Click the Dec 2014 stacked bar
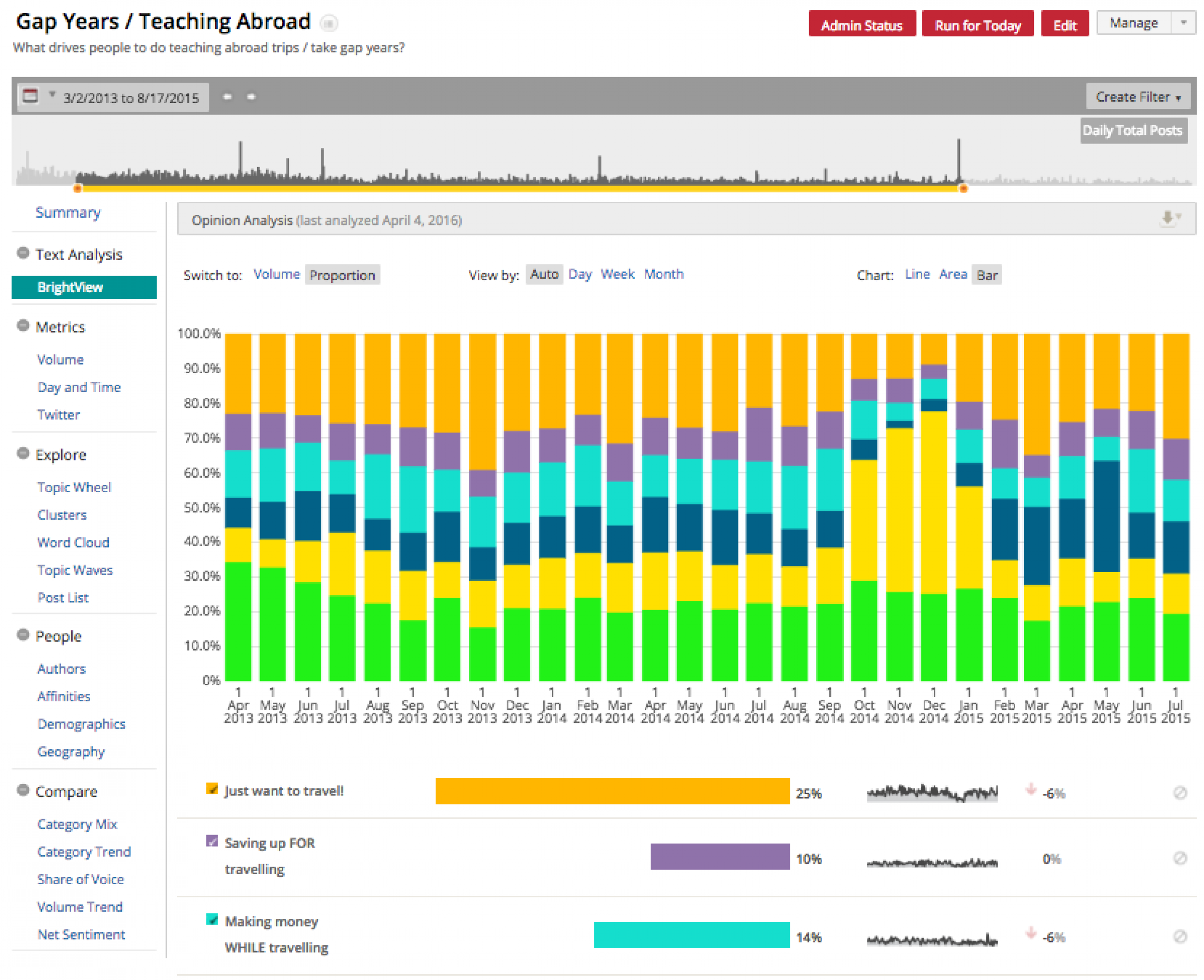 [934, 507]
